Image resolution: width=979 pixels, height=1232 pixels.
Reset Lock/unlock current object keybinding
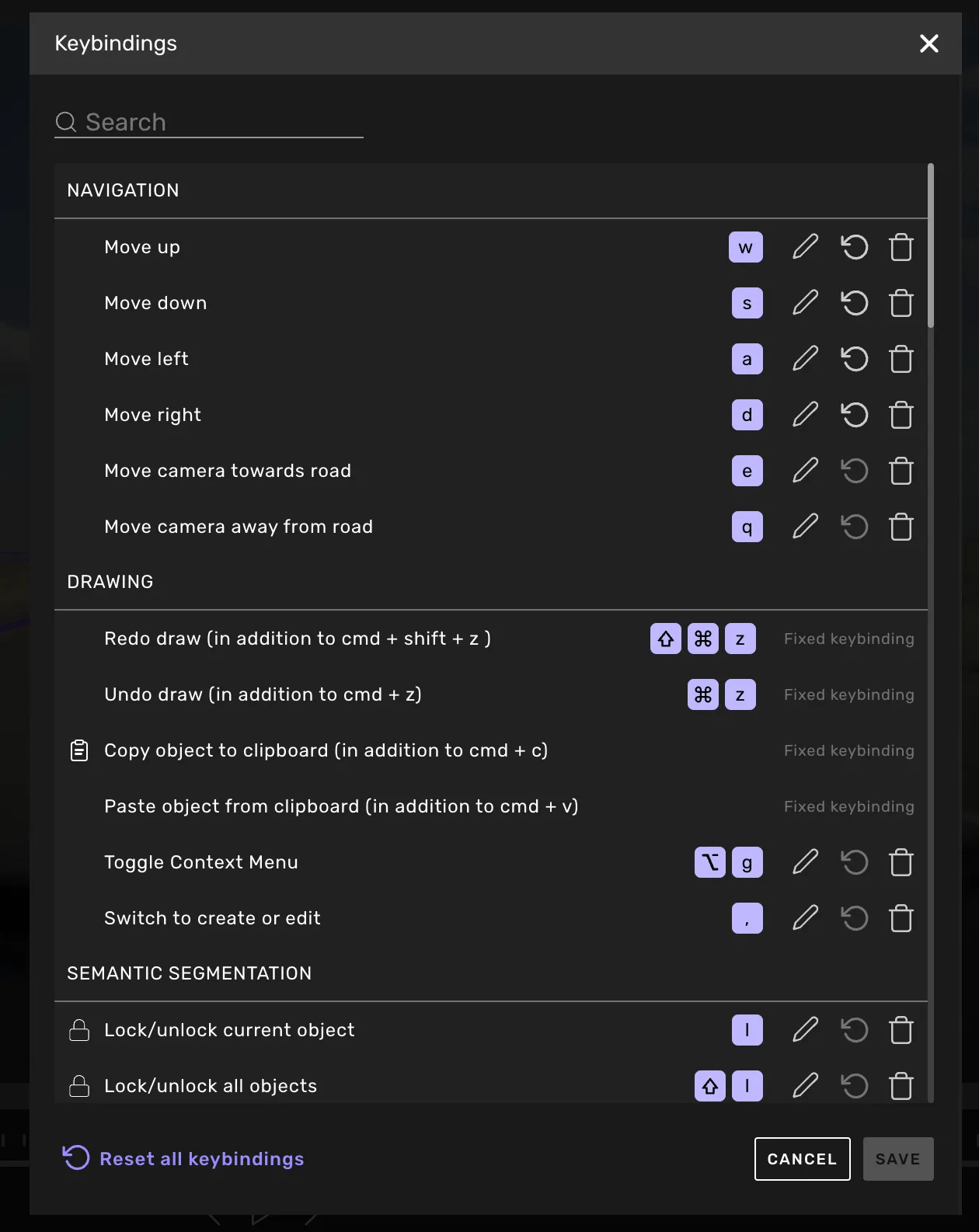click(854, 1030)
